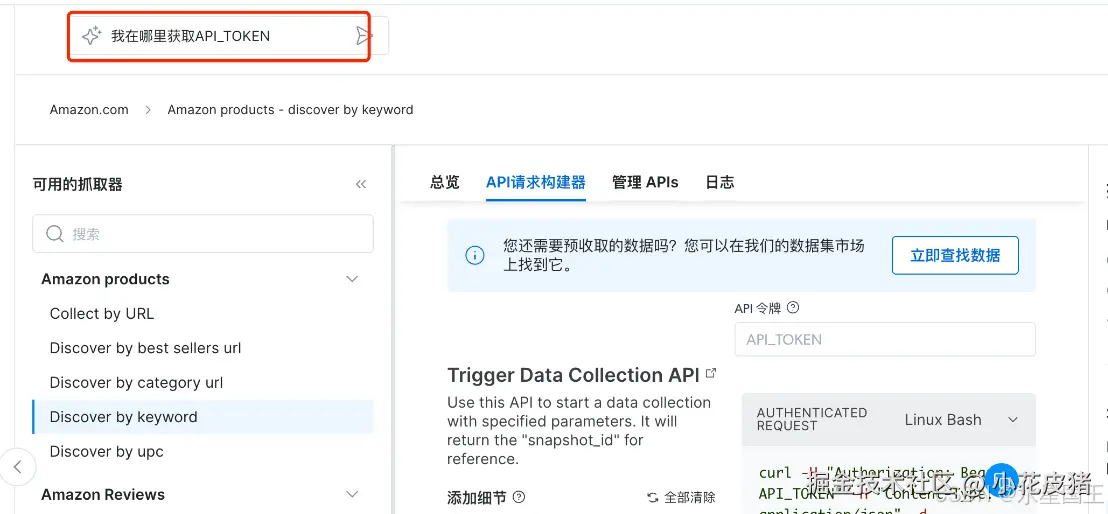Click the magnifier icon in scraper search
The width and height of the screenshot is (1108, 514).
coord(55,234)
